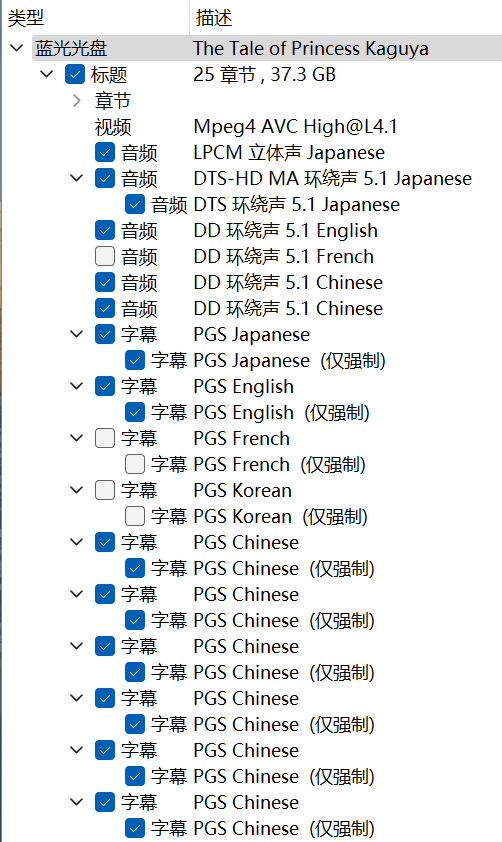The image size is (502, 842).
Task: Enable the full PGS Korean subtitle checkbox
Action: pos(105,490)
